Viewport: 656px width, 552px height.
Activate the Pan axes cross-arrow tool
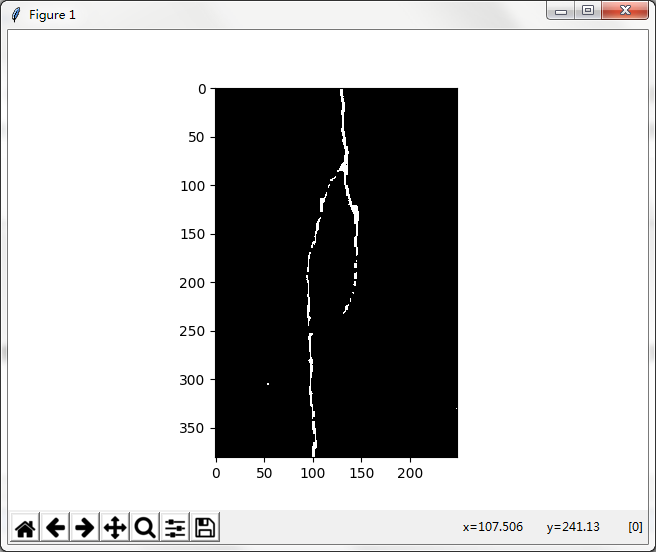pyautogui.click(x=115, y=527)
